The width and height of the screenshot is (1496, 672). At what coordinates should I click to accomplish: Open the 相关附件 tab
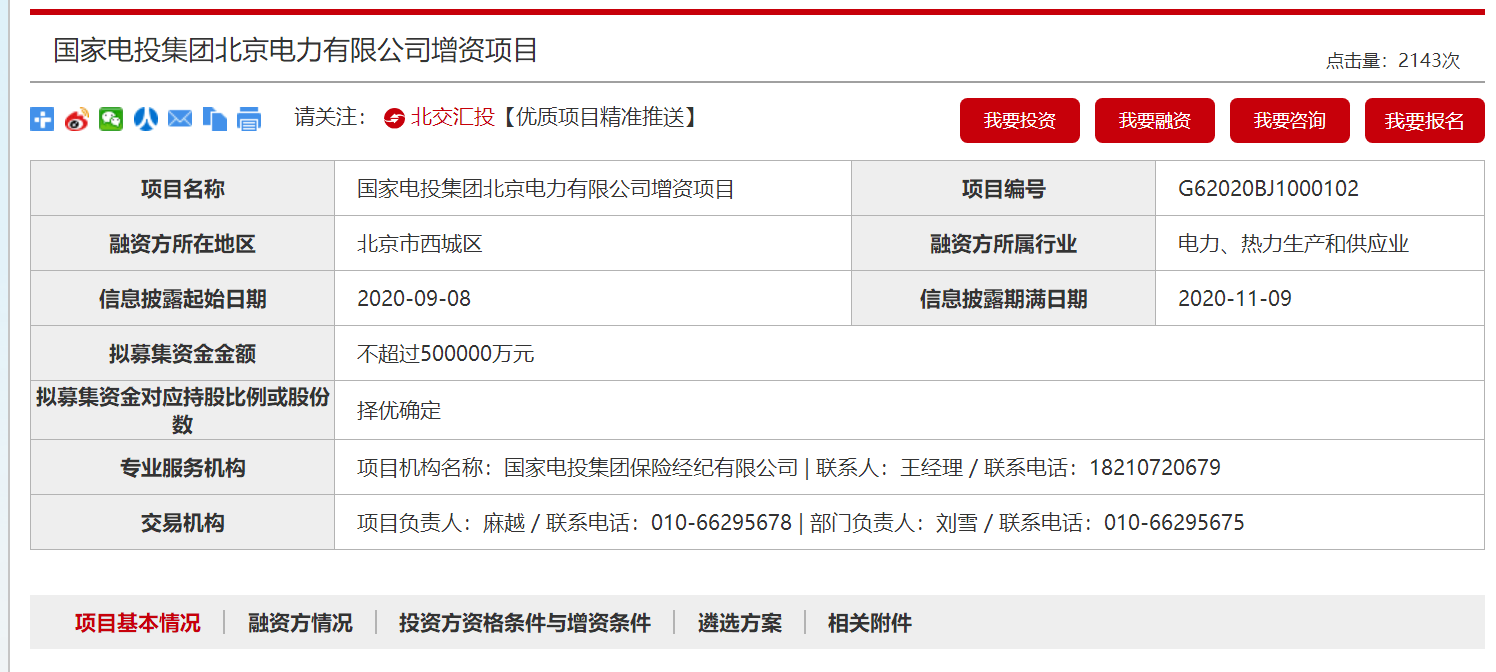coord(870,623)
